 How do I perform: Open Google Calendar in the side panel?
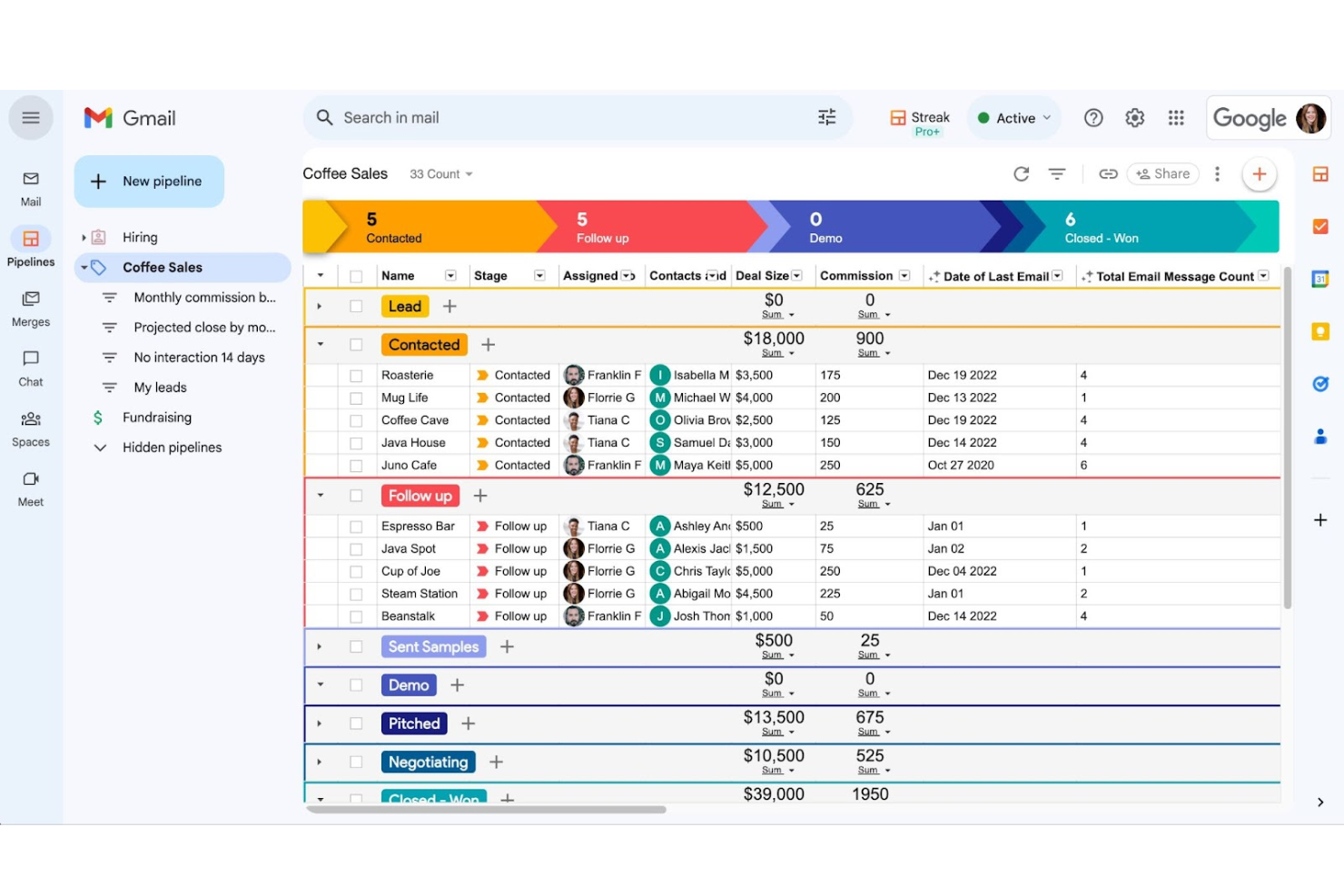pyautogui.click(x=1320, y=279)
